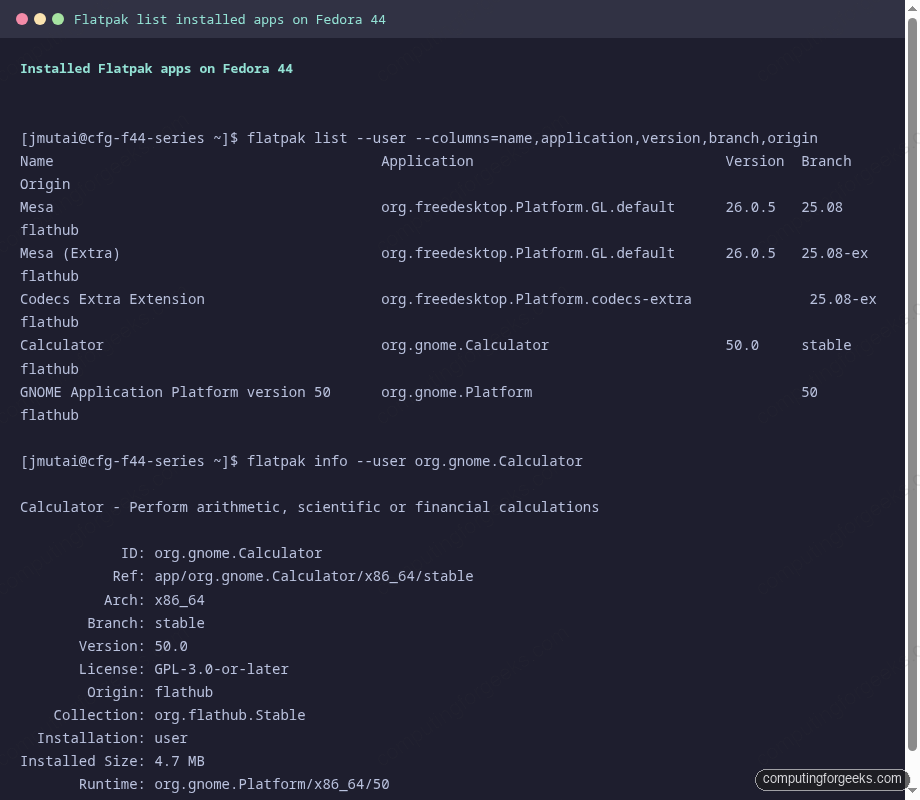Click the Installed Size value '4.7 MB'

click(180, 761)
